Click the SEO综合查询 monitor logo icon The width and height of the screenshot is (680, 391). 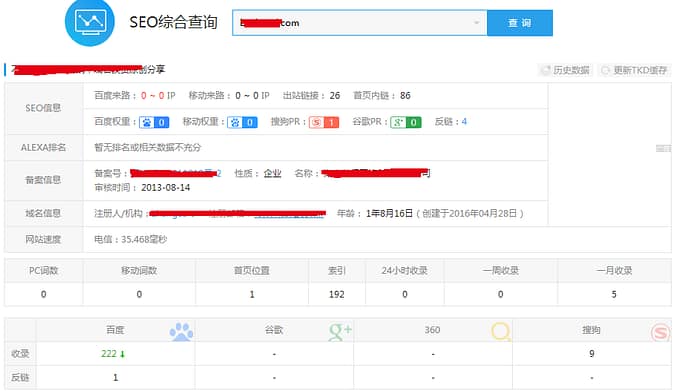(x=90, y=21)
